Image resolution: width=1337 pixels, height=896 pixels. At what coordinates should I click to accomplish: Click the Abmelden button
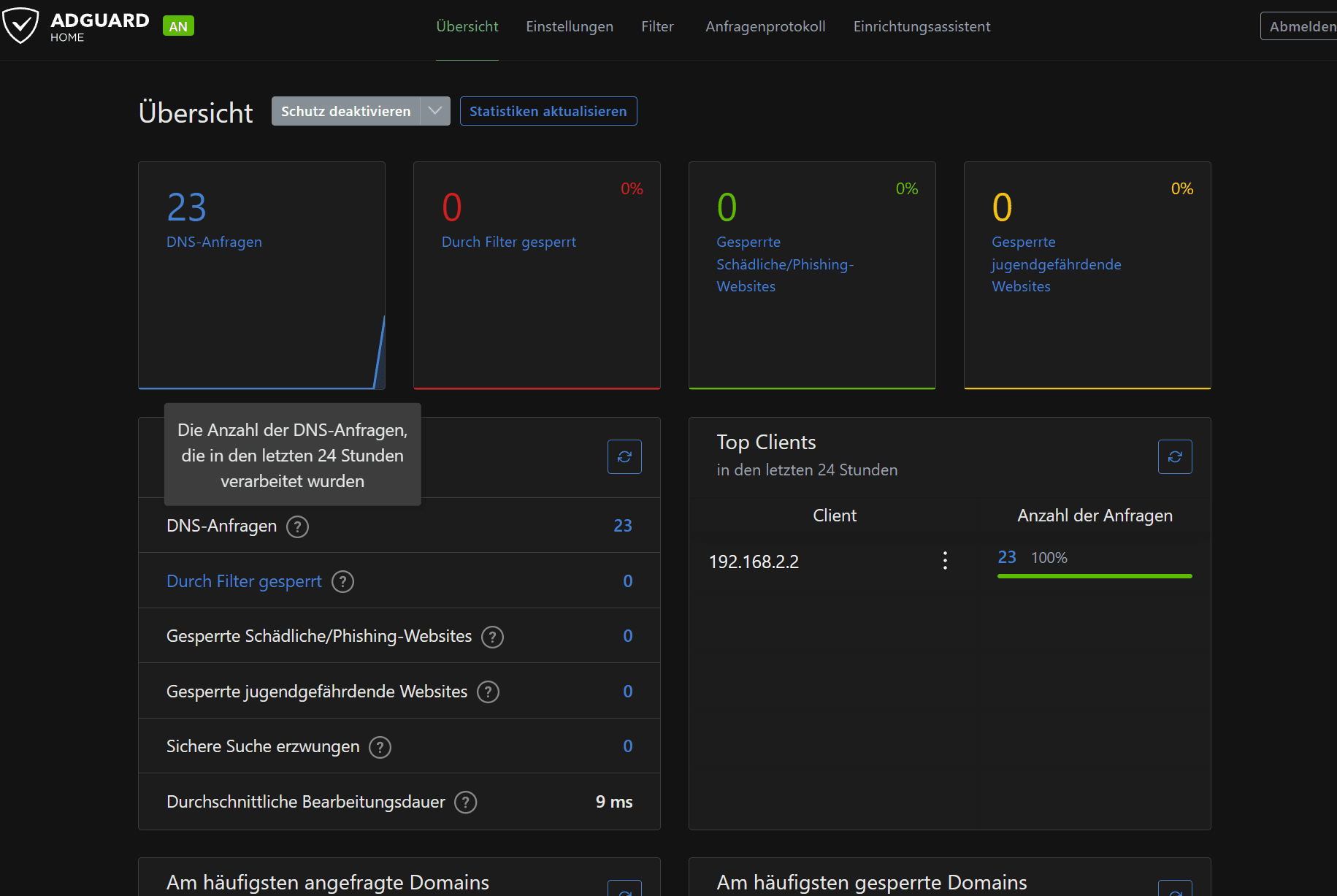[1301, 26]
